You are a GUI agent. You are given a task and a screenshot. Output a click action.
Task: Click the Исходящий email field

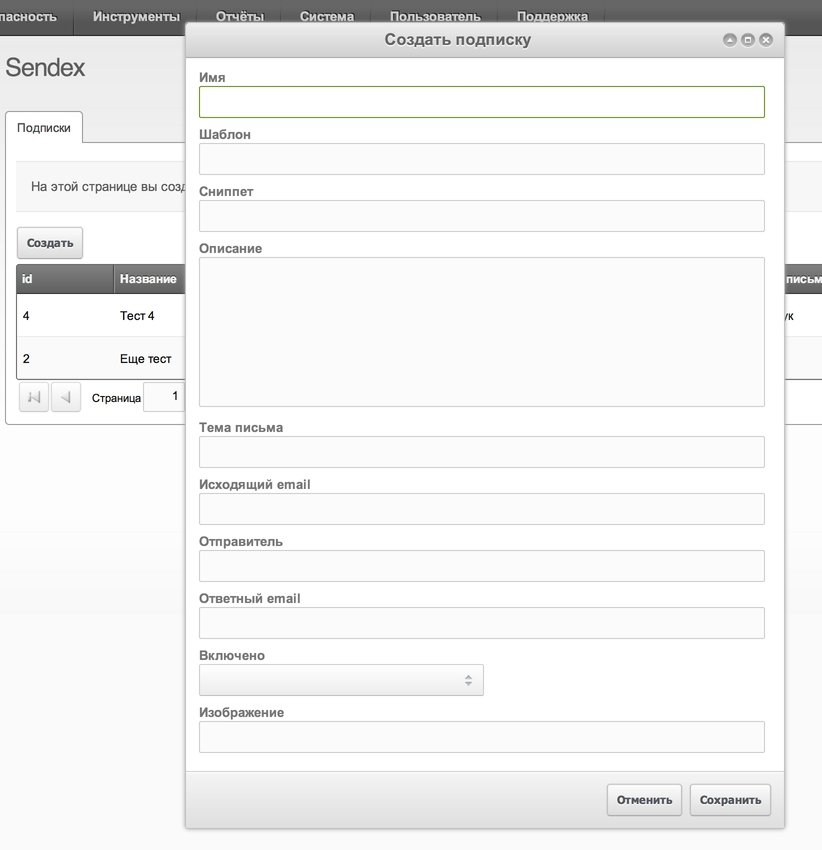pyautogui.click(x=481, y=509)
